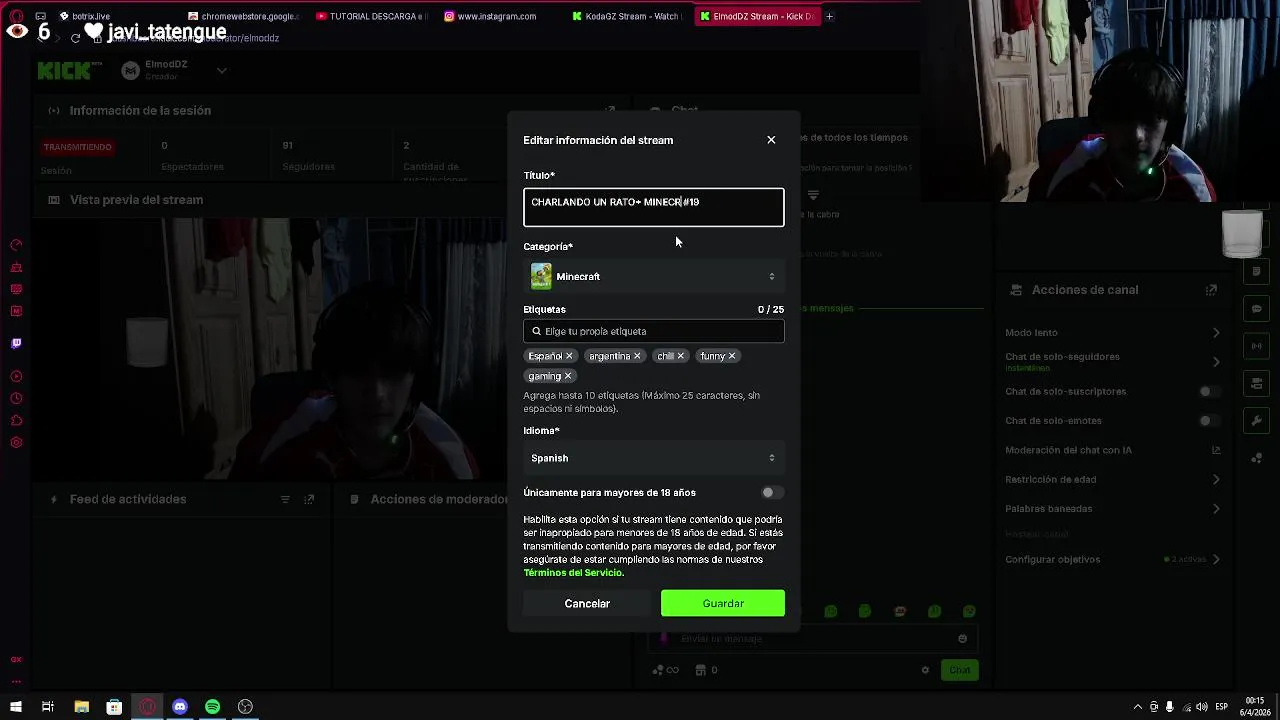Pop out the Feed de actividades panel
This screenshot has width=1280, height=720.
click(309, 499)
